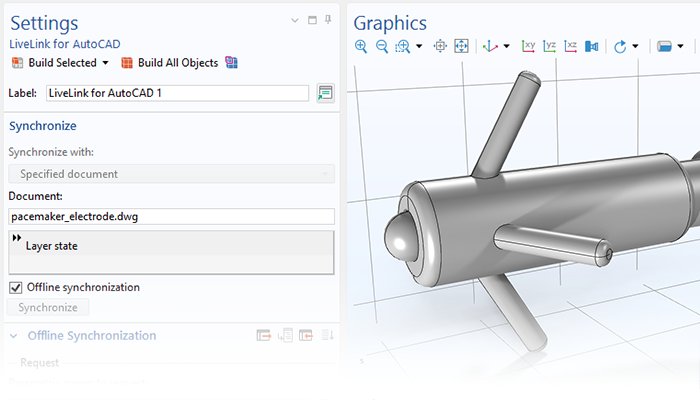Click Build Selected

[54, 63]
